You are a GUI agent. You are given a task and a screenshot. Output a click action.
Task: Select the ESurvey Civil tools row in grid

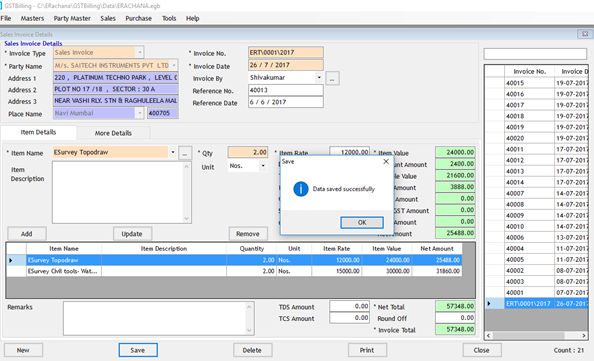click(234, 271)
